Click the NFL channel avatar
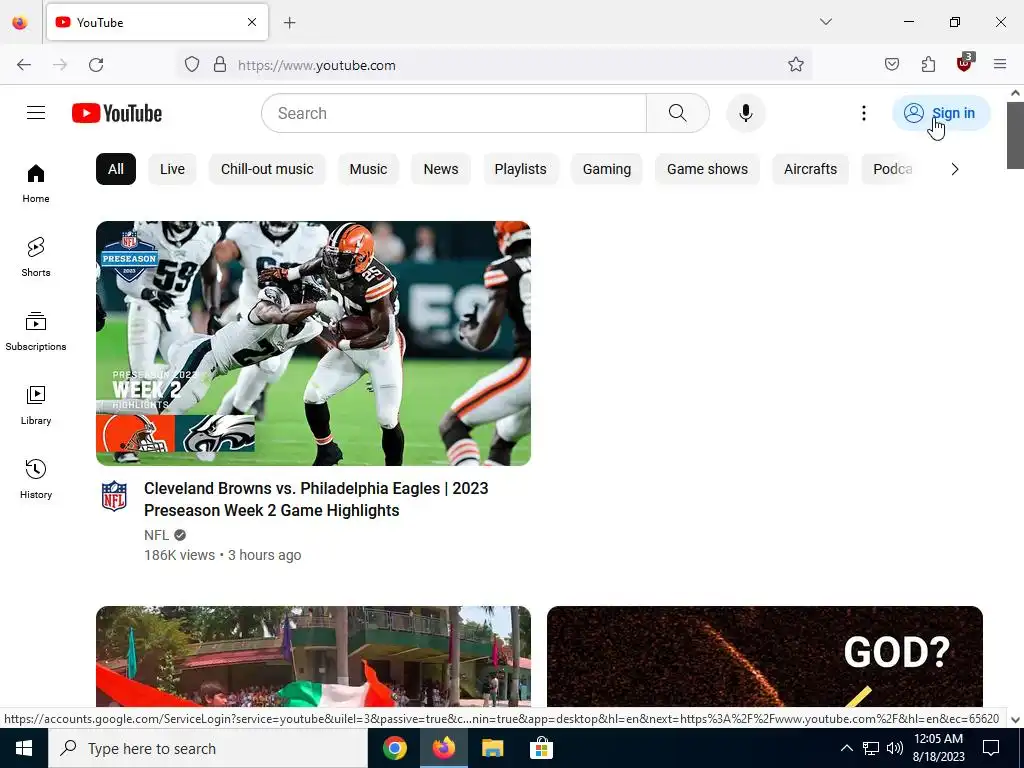Viewport: 1024px width, 768px height. tap(114, 496)
